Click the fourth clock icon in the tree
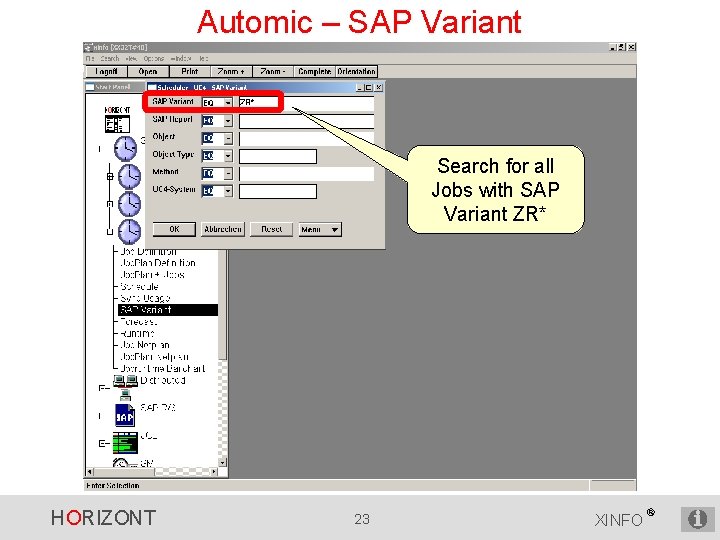 click(x=129, y=231)
